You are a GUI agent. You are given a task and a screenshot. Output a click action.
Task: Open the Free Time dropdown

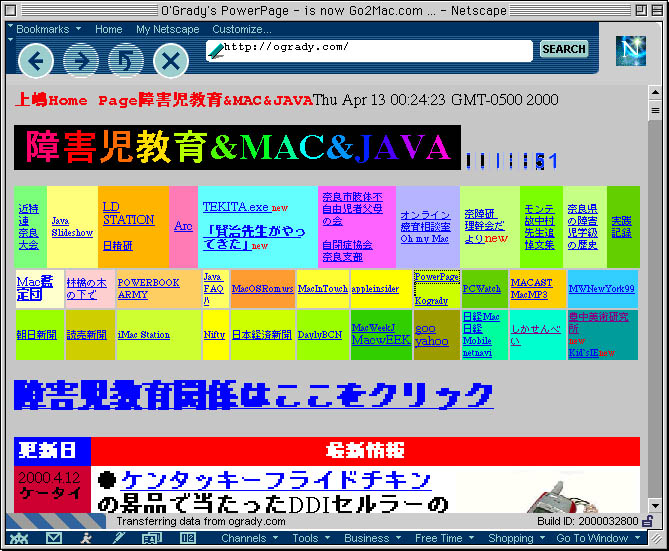point(445,538)
